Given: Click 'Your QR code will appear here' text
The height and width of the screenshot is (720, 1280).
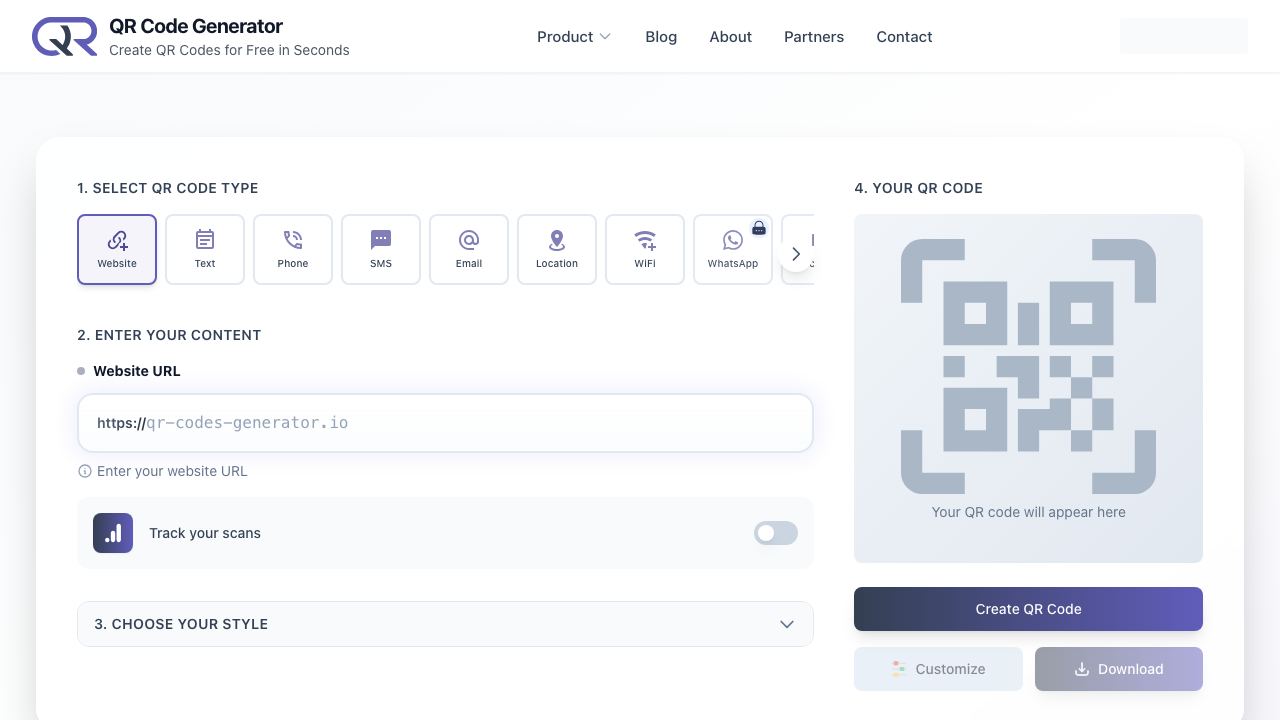Looking at the screenshot, I should [x=1028, y=512].
